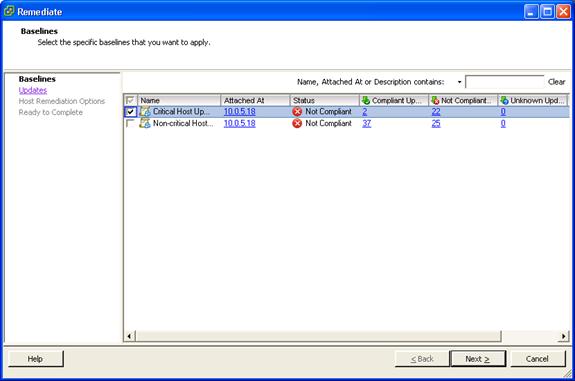575x381 pixels.
Task: Click Not Compliant status text in Non-critical row
Action: pyautogui.click(x=328, y=124)
